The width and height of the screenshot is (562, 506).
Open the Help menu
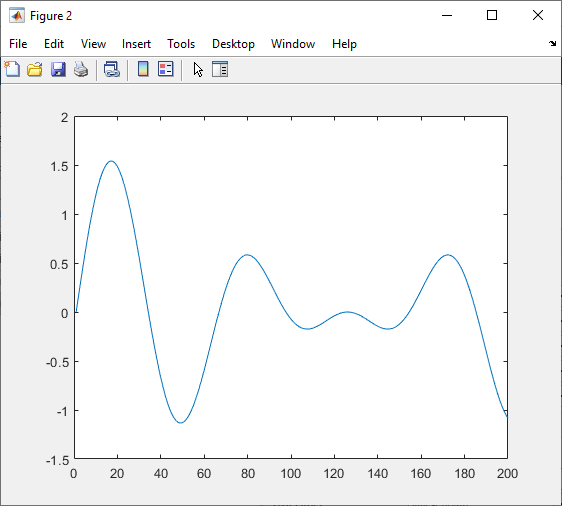point(344,44)
